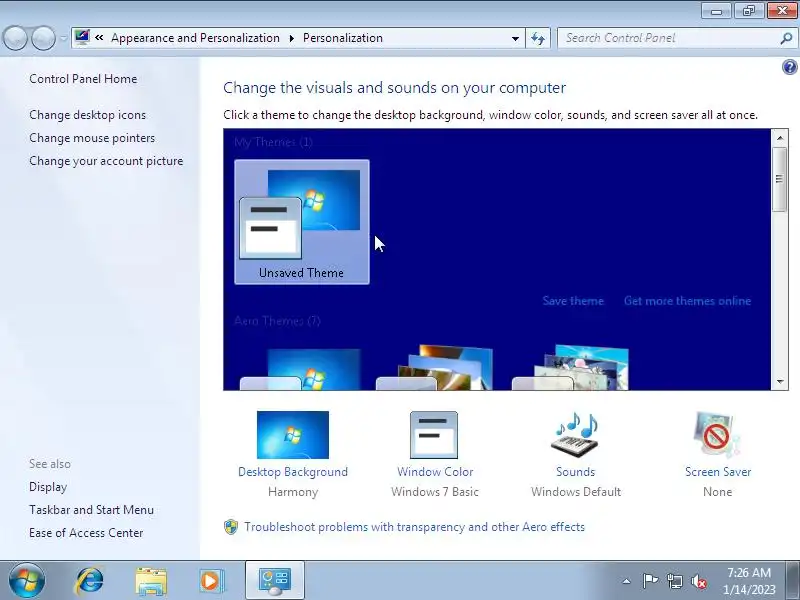Open the Windows Start orb
Image resolution: width=800 pixels, height=600 pixels.
click(x=27, y=580)
